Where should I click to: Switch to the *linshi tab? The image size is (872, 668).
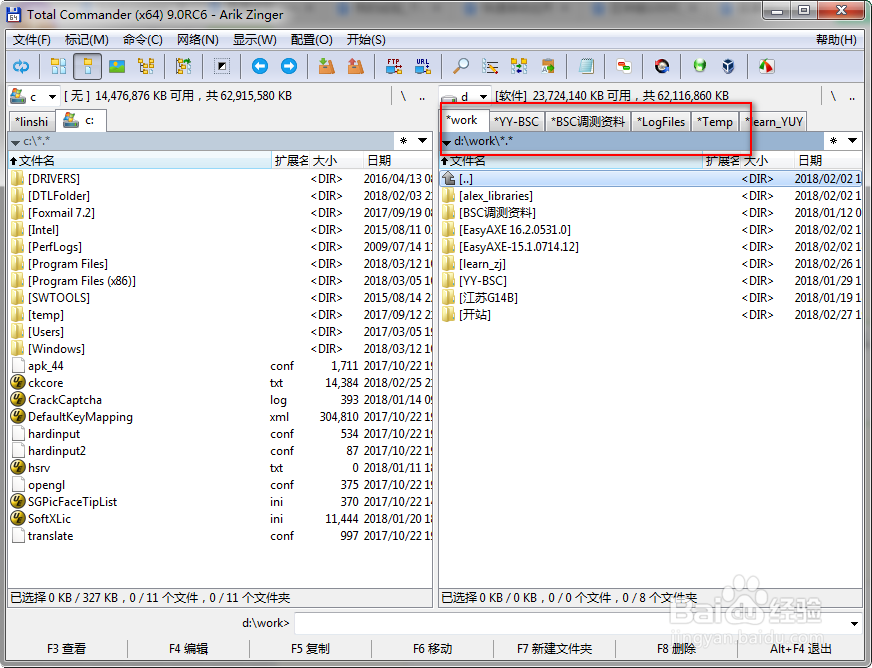point(32,122)
